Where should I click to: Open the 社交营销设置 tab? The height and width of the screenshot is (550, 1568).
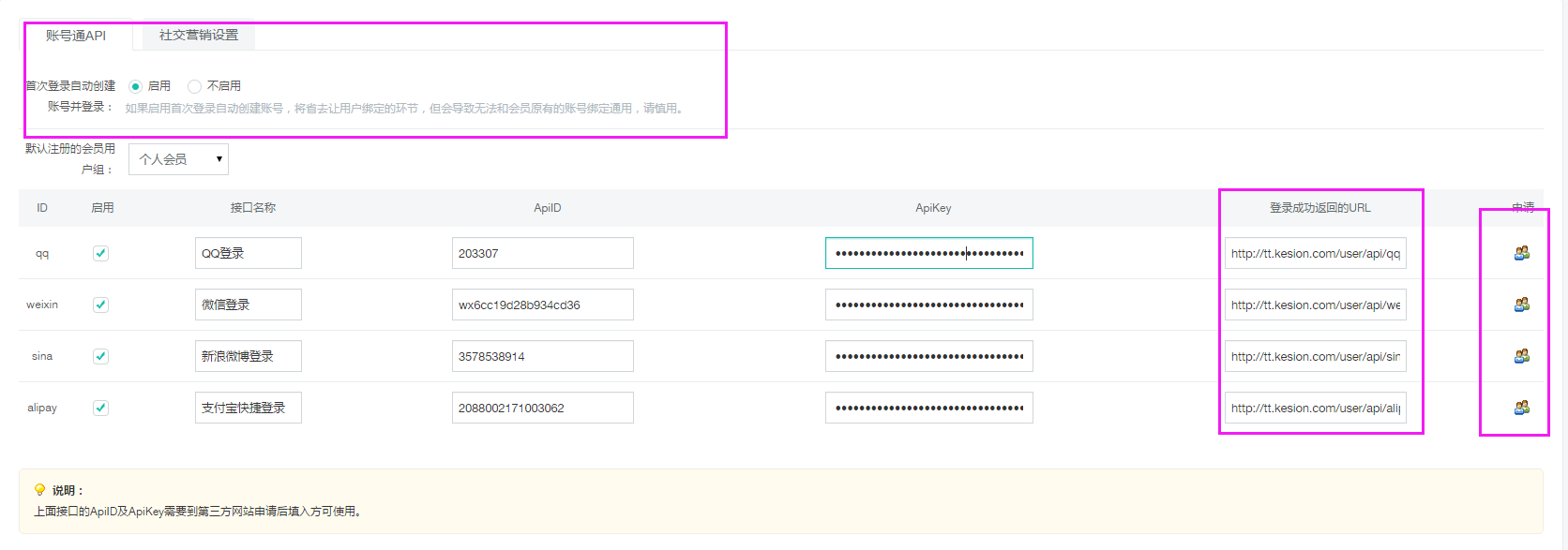[198, 36]
